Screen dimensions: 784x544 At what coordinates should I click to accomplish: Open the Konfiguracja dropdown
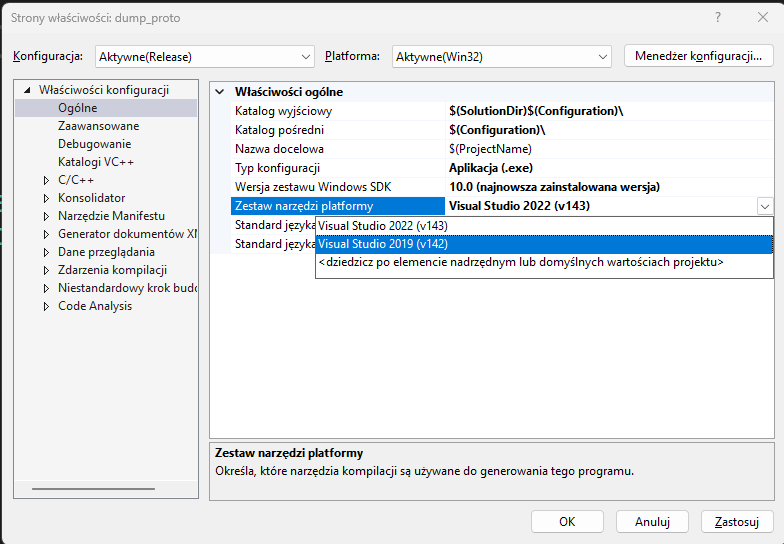tap(205, 57)
